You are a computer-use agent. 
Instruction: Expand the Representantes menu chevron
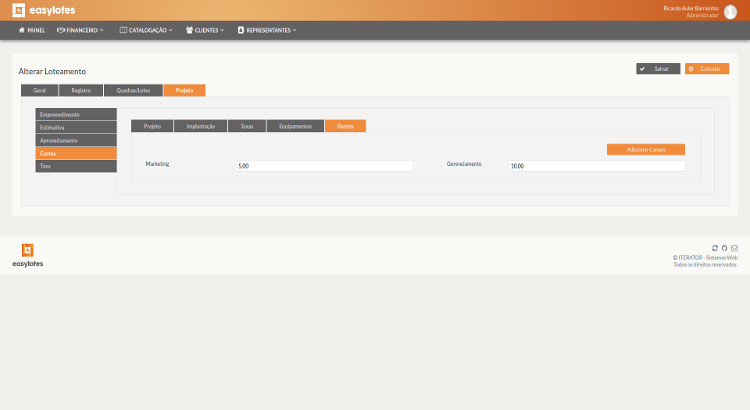[294, 30]
